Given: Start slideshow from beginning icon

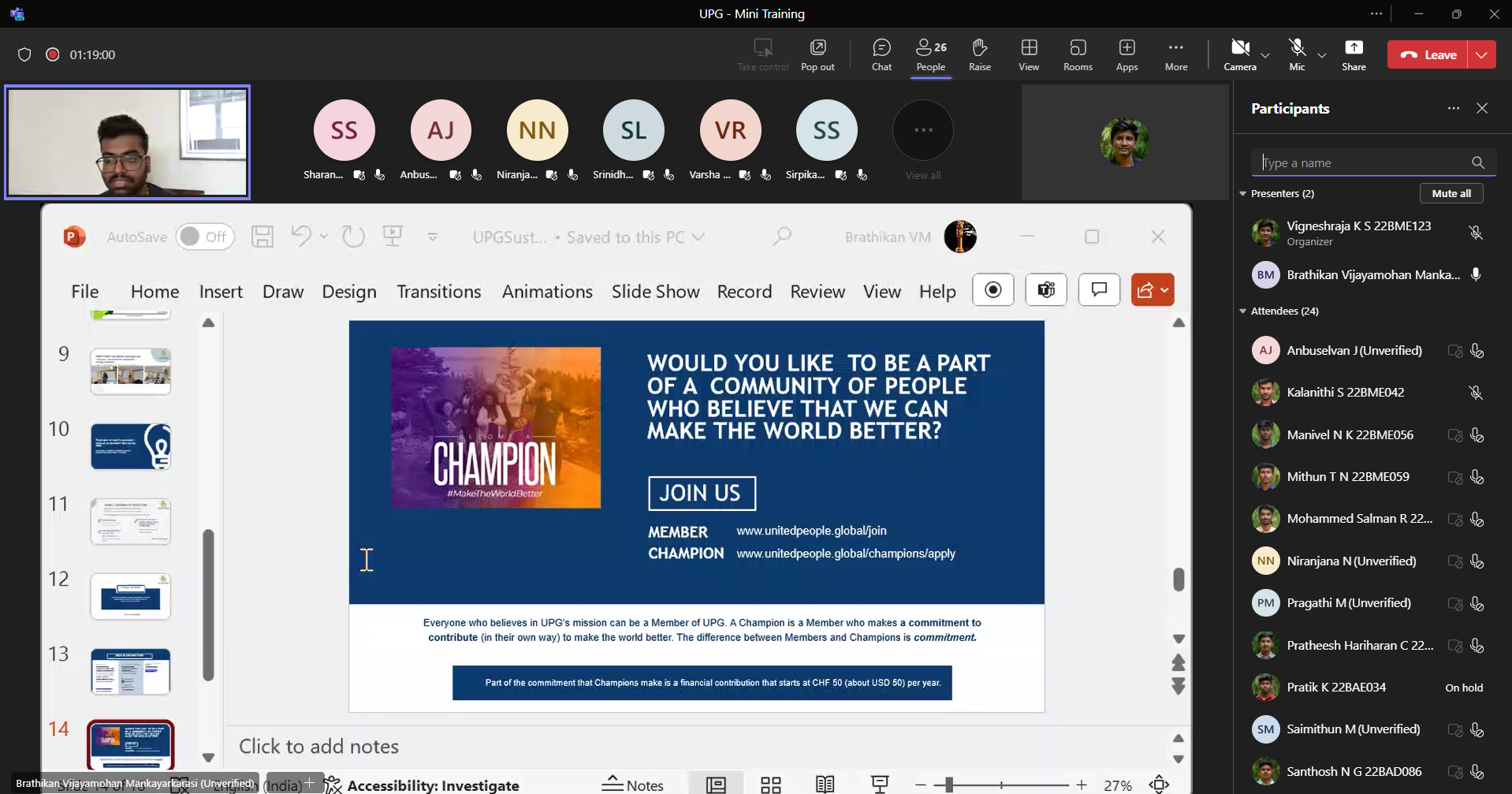Looking at the screenshot, I should coord(393,236).
